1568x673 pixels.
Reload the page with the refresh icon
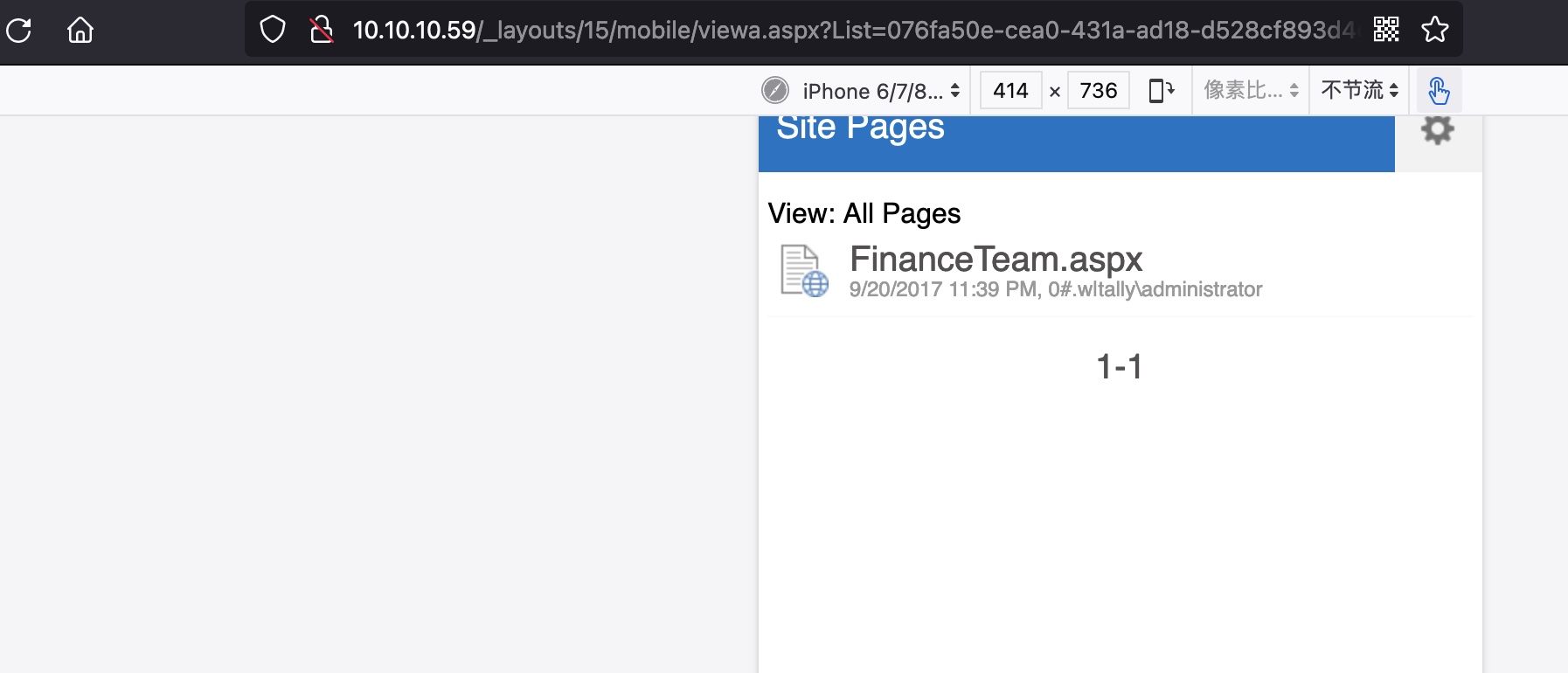tap(19, 31)
